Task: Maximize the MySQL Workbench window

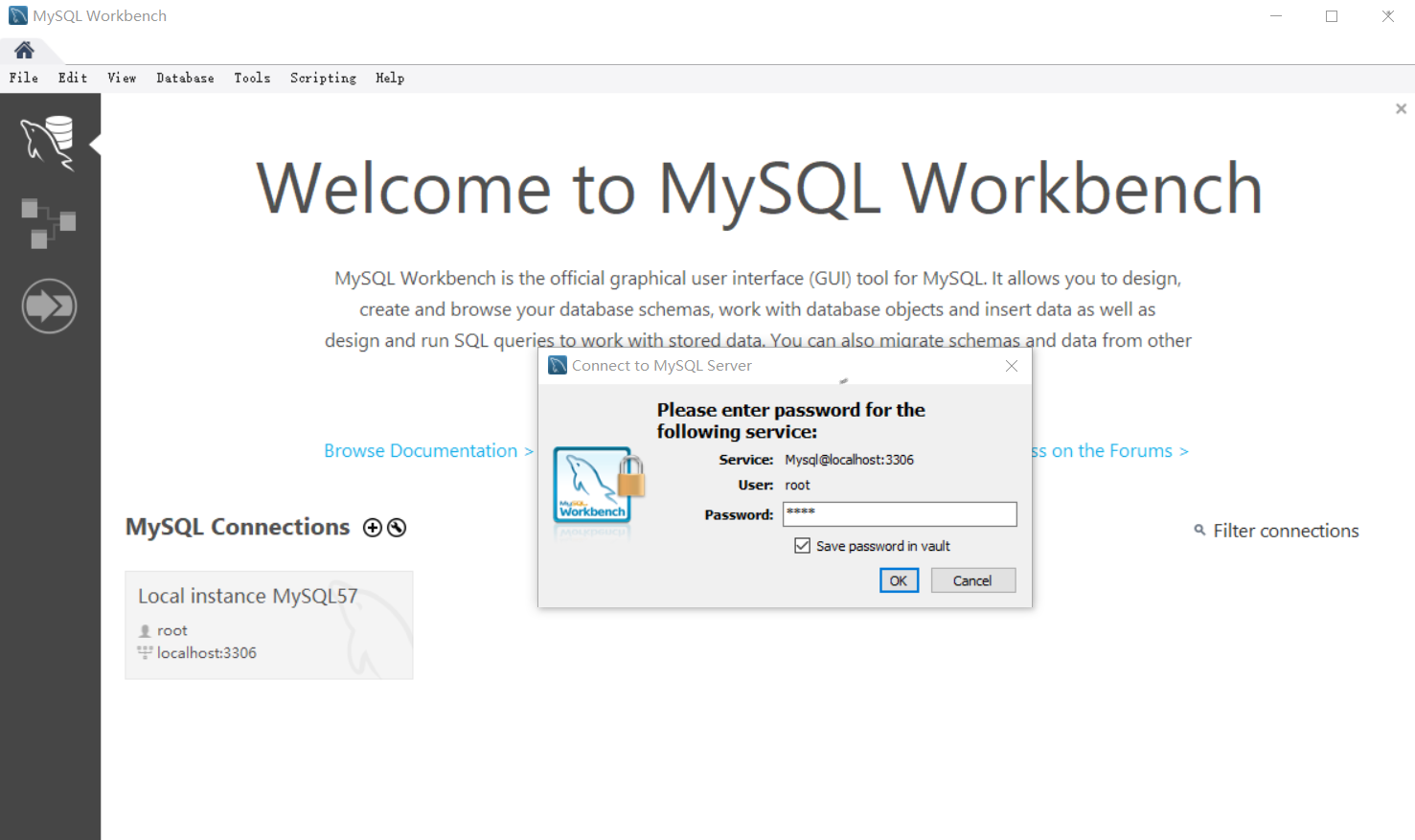Action: (1332, 16)
